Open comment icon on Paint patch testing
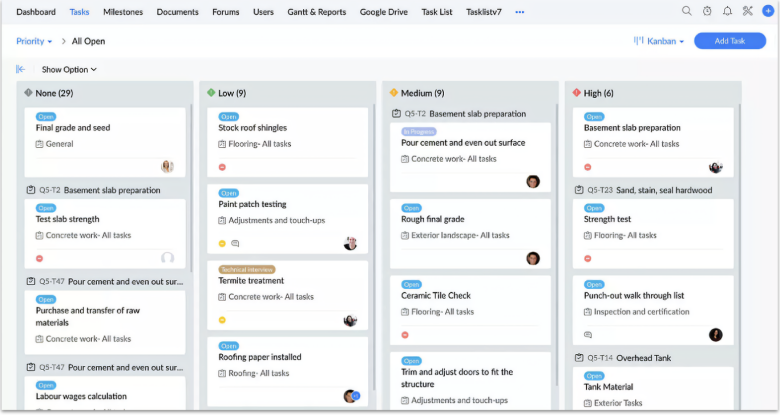The height and width of the screenshot is (415, 780). (235, 243)
